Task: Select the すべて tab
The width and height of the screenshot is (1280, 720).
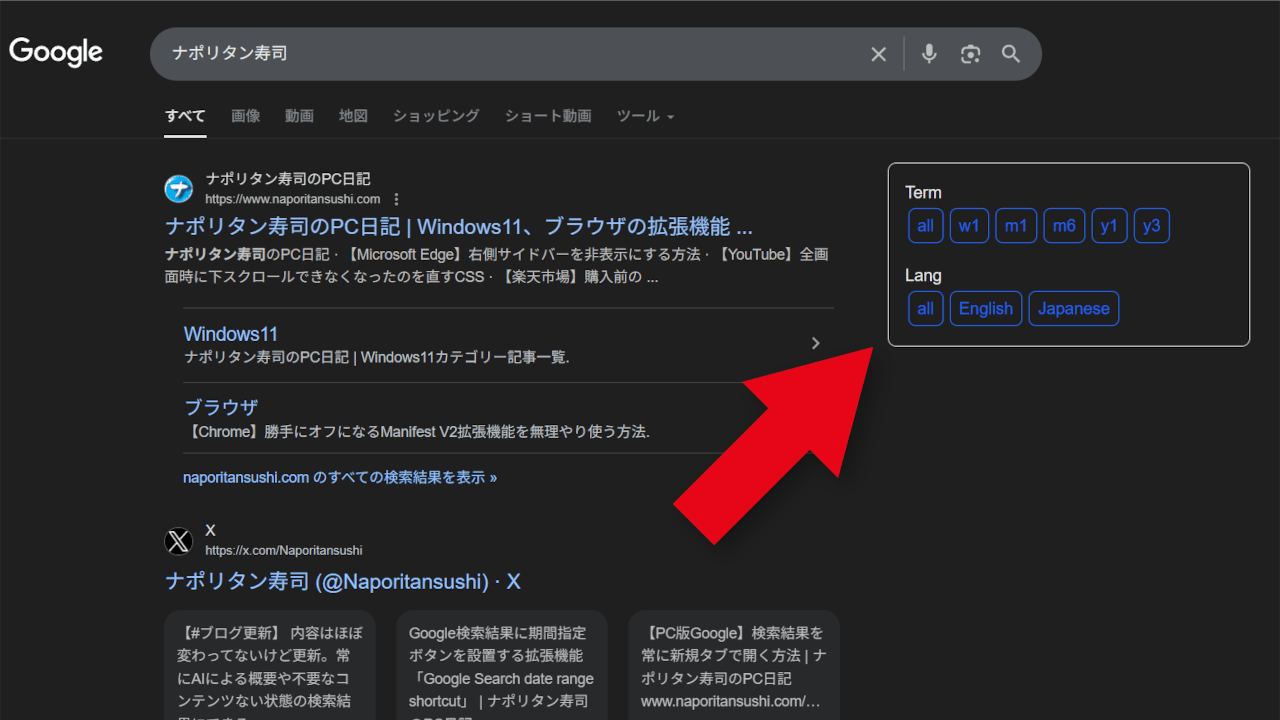Action: tap(185, 116)
